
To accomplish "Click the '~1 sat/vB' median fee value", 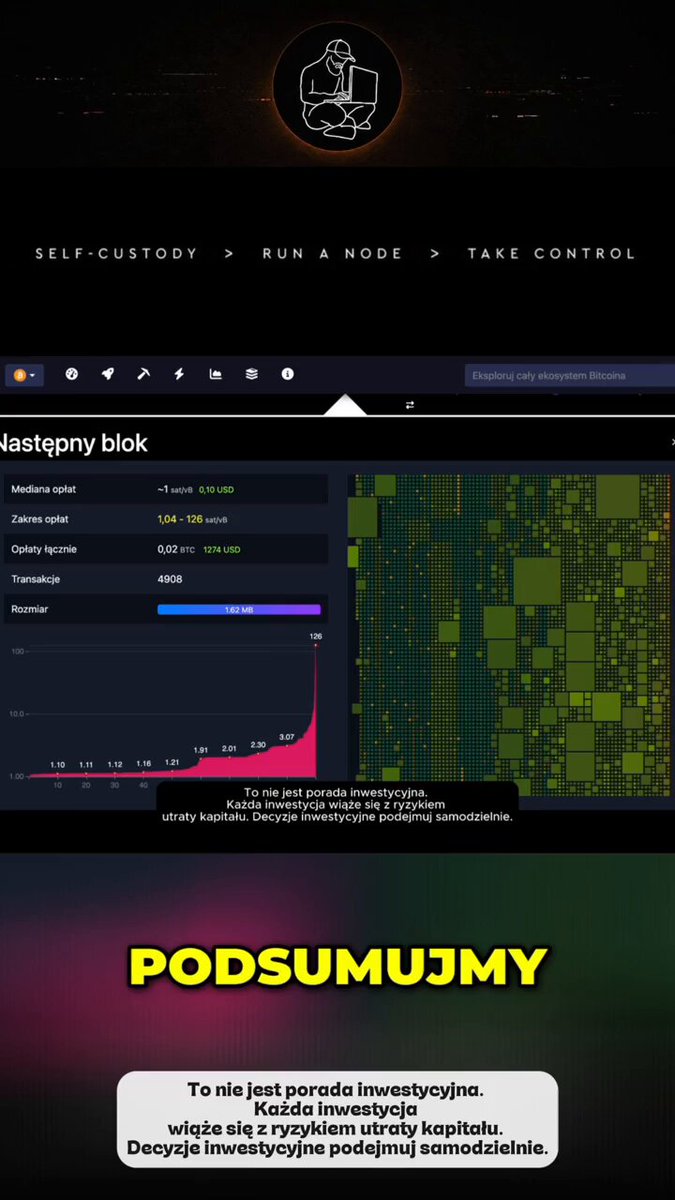I will pyautogui.click(x=175, y=489).
